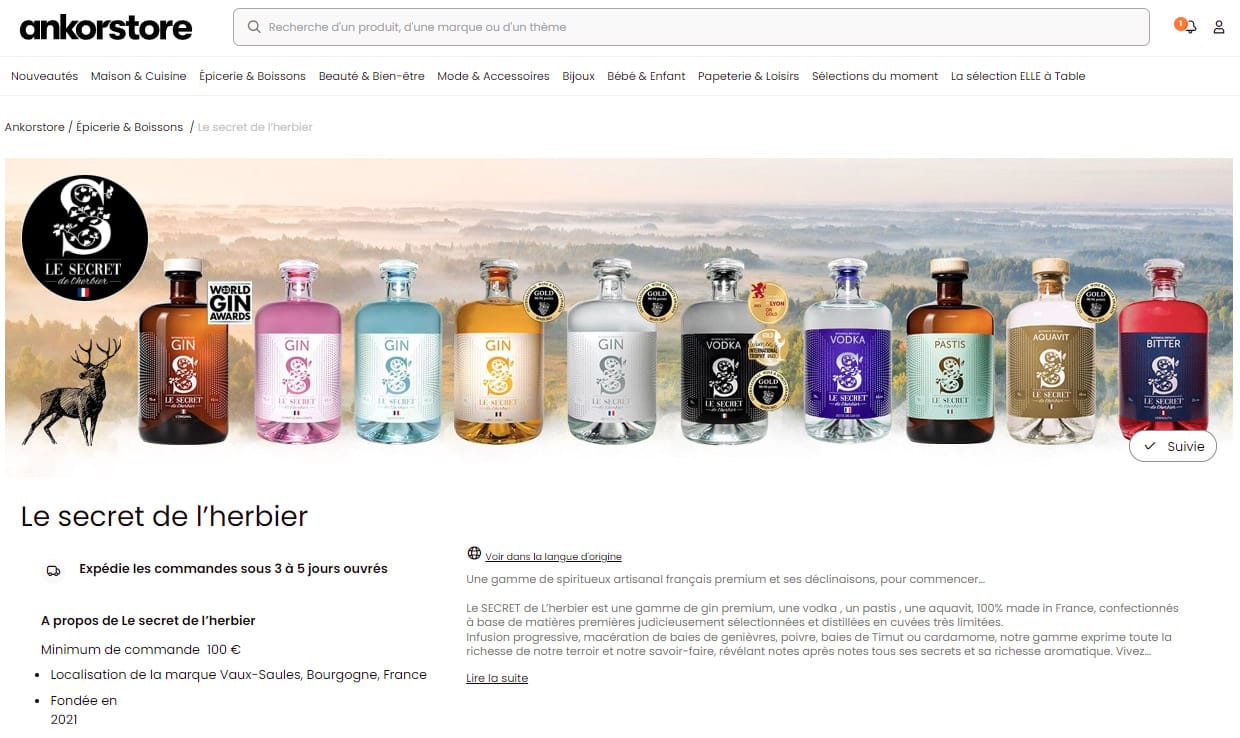
Task: Open Épicerie & Boissons breadcrumb link
Action: [129, 127]
